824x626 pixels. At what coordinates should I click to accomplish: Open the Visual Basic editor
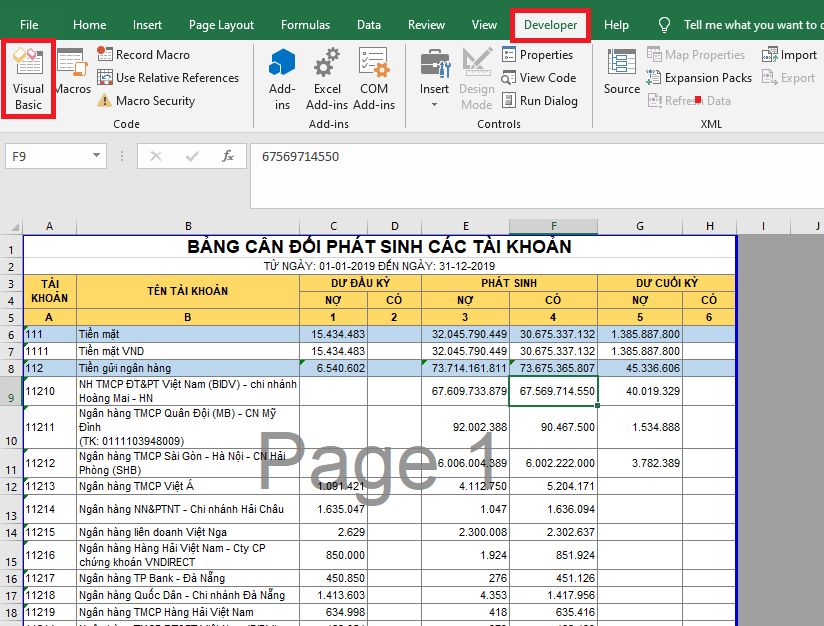point(28,77)
